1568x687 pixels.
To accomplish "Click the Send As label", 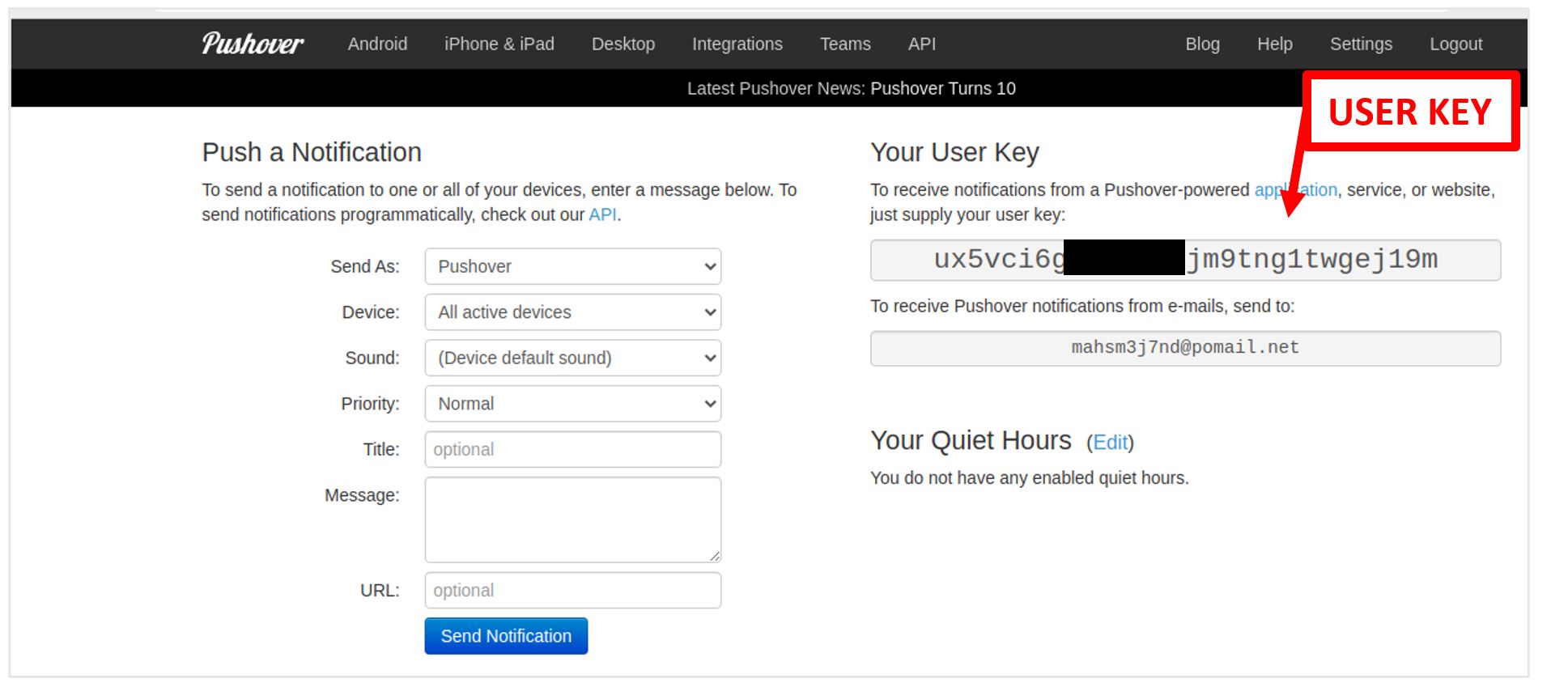I will 365,266.
